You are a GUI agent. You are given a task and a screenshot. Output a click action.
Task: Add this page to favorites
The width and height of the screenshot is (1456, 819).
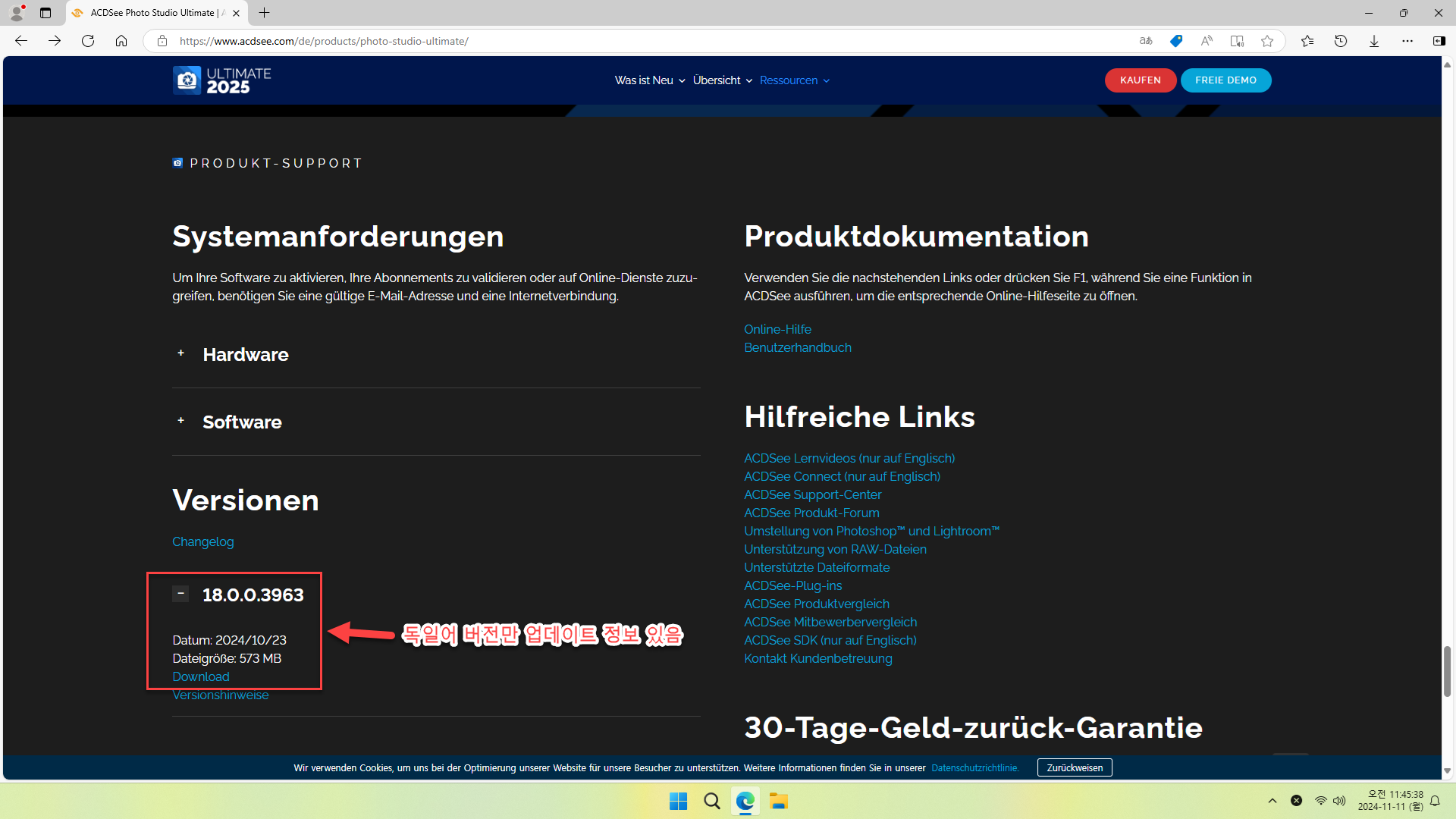[1267, 41]
